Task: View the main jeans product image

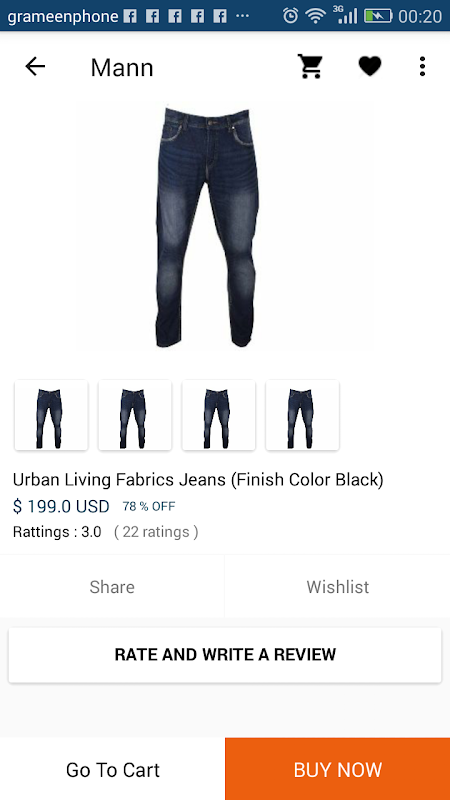Action: tap(225, 227)
